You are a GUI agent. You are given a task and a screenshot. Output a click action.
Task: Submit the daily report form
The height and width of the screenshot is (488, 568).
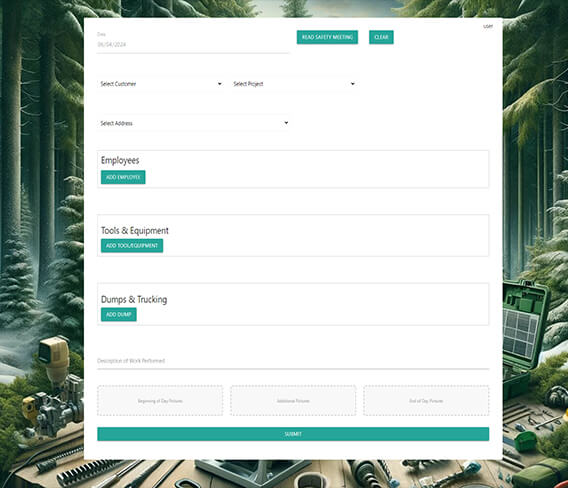click(x=293, y=434)
